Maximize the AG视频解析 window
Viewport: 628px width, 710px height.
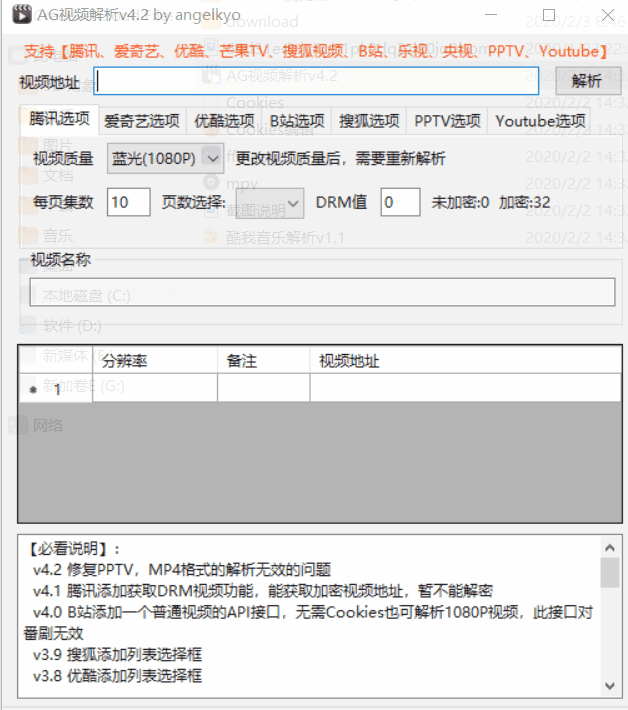[549, 14]
